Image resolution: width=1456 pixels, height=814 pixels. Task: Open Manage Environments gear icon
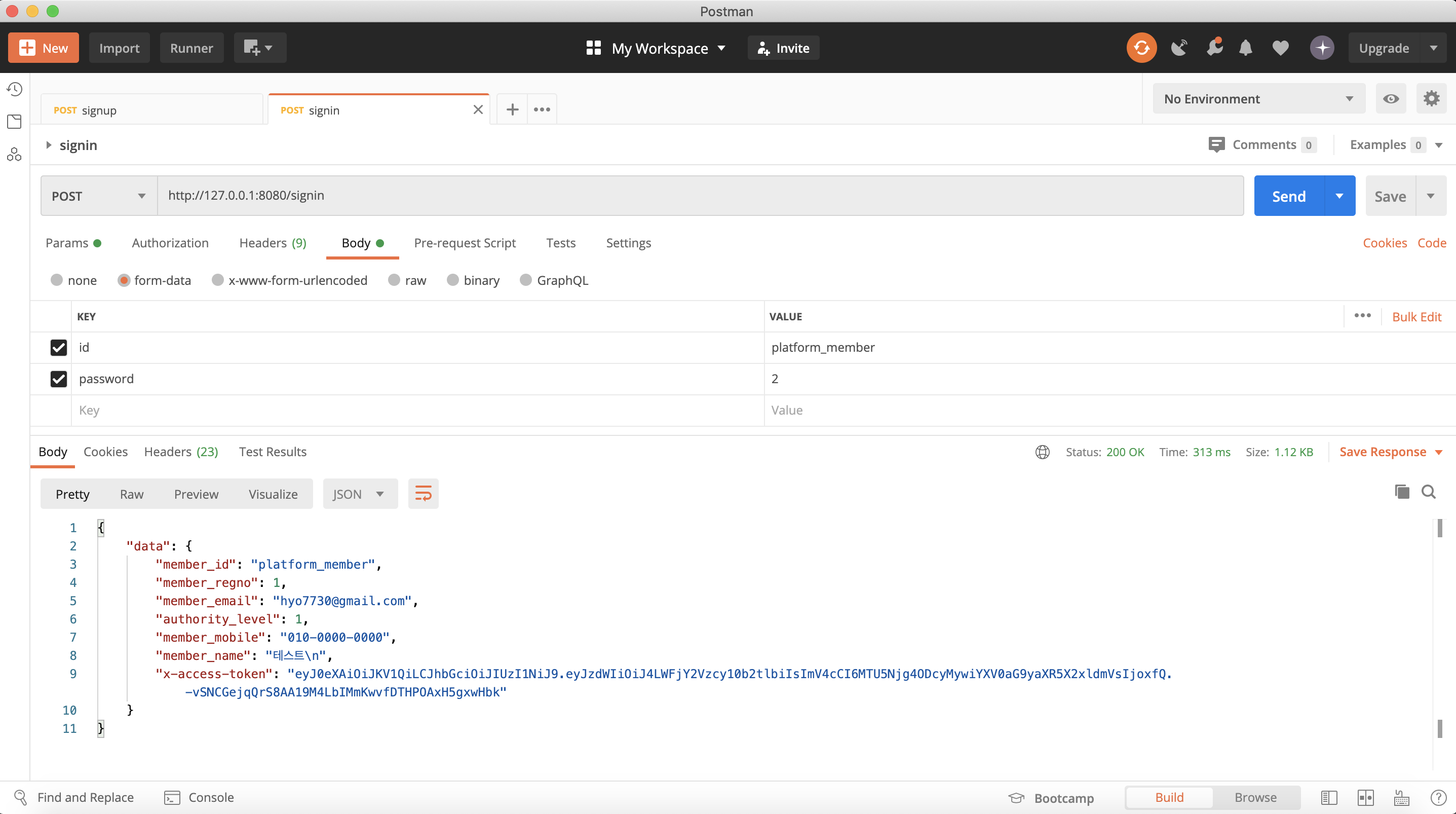pyautogui.click(x=1431, y=99)
